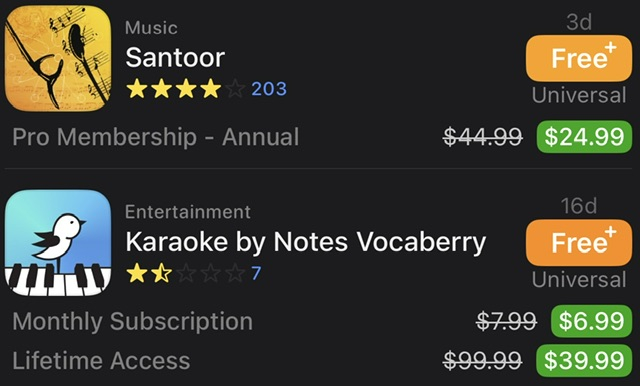Click the crossed-out $44.99 original price

pyautogui.click(x=483, y=137)
